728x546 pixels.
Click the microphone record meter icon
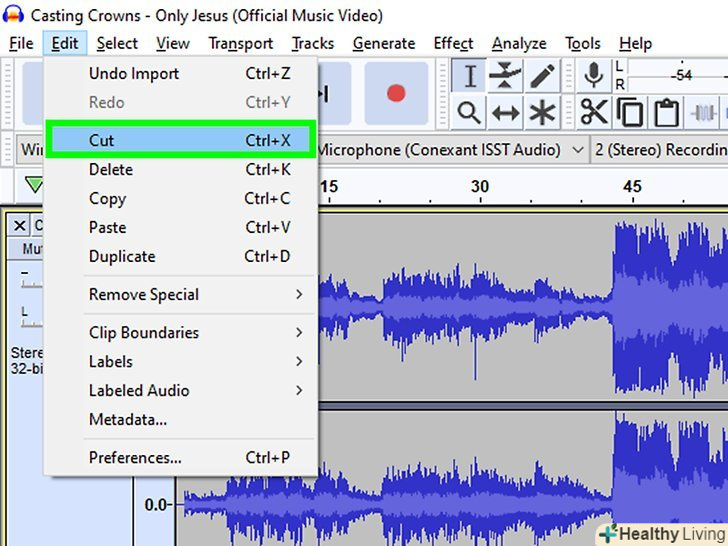click(594, 75)
